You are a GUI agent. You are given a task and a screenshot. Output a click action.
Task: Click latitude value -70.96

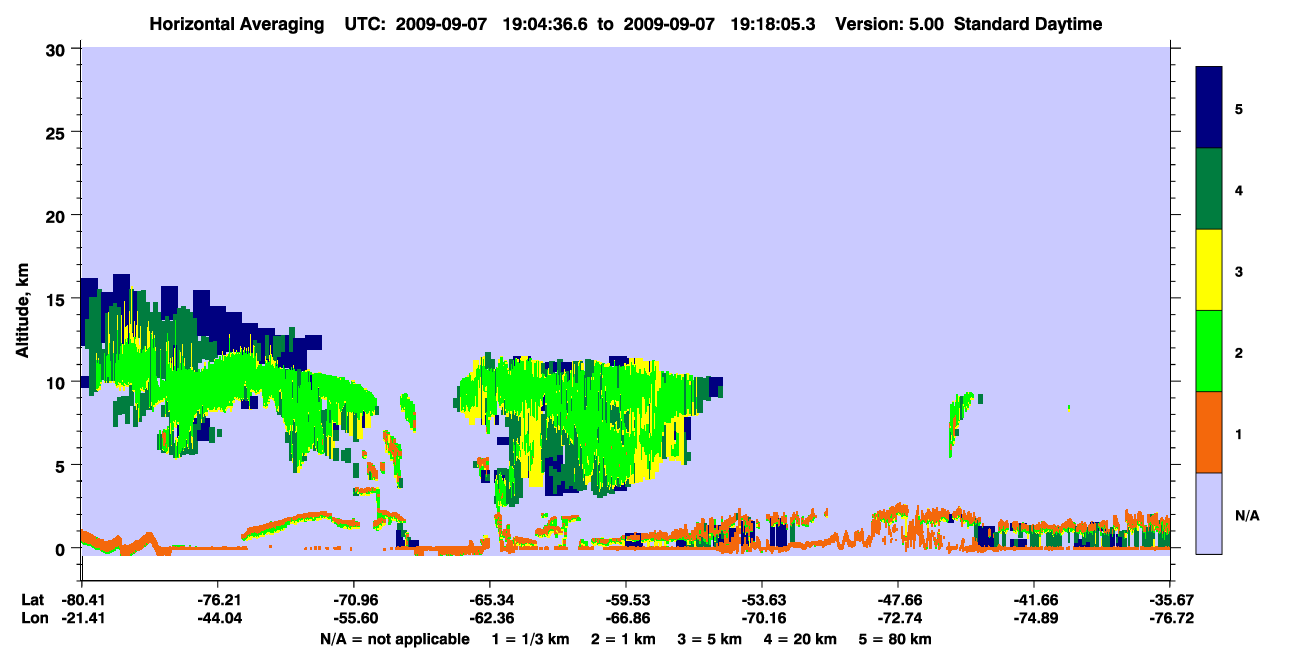click(x=353, y=600)
